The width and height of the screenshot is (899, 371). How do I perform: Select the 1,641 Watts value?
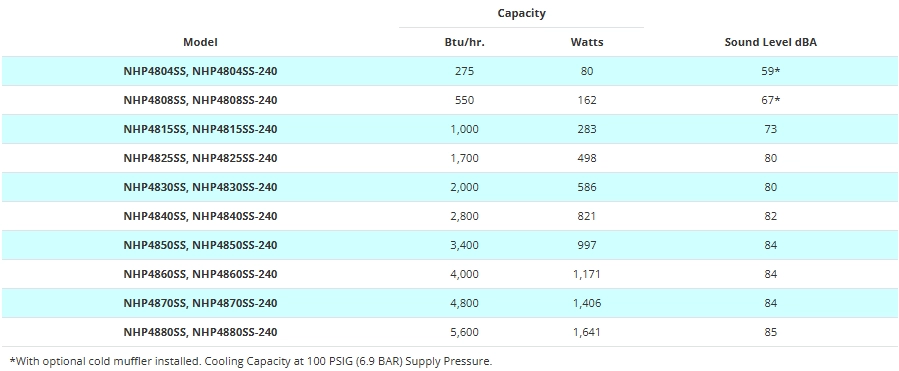pyautogui.click(x=587, y=332)
